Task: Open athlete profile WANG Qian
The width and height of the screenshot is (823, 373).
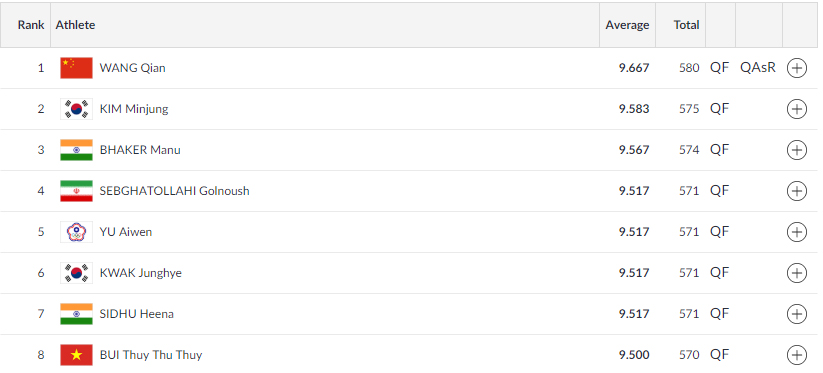Action: [x=132, y=68]
